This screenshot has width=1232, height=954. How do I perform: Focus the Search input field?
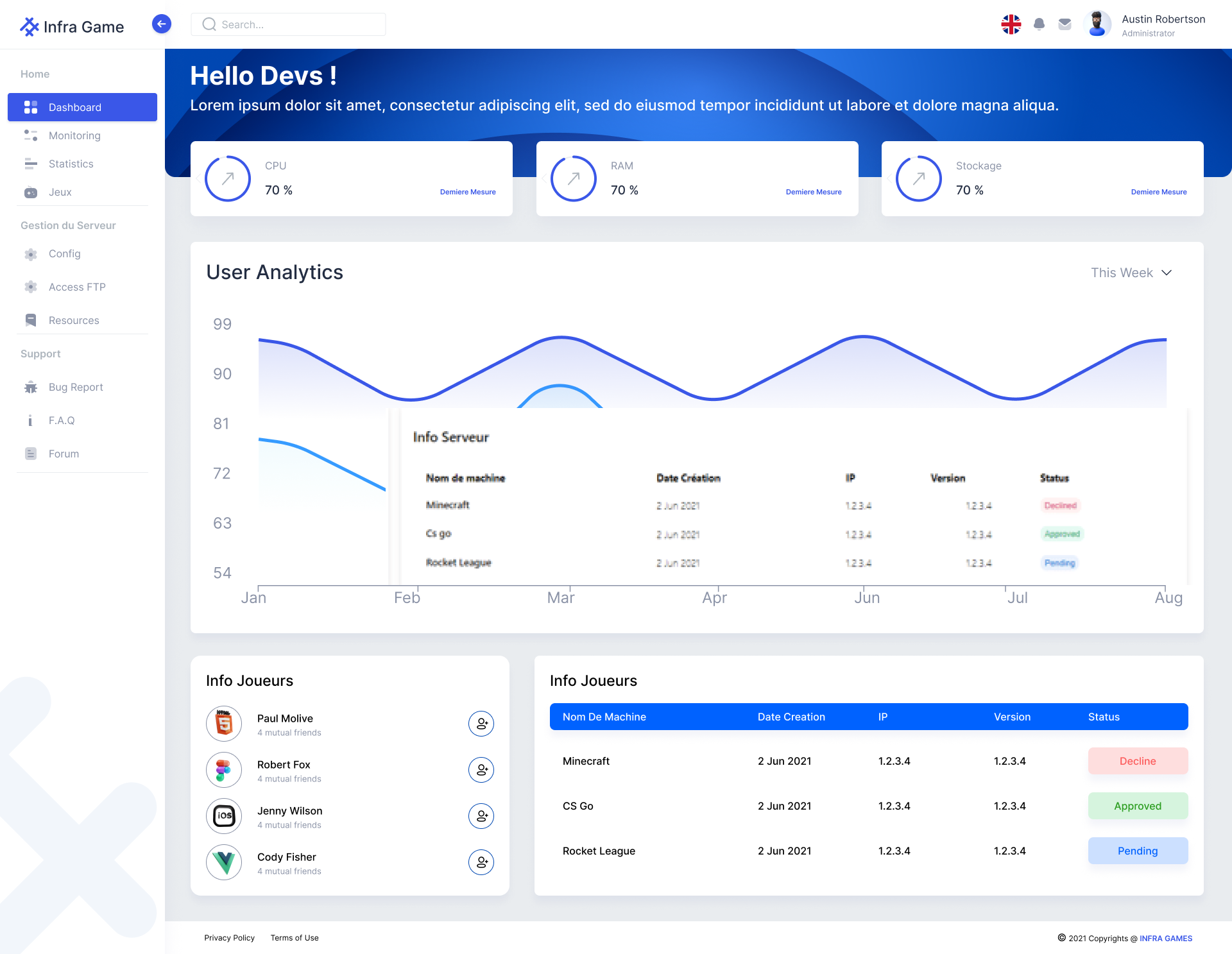point(288,24)
